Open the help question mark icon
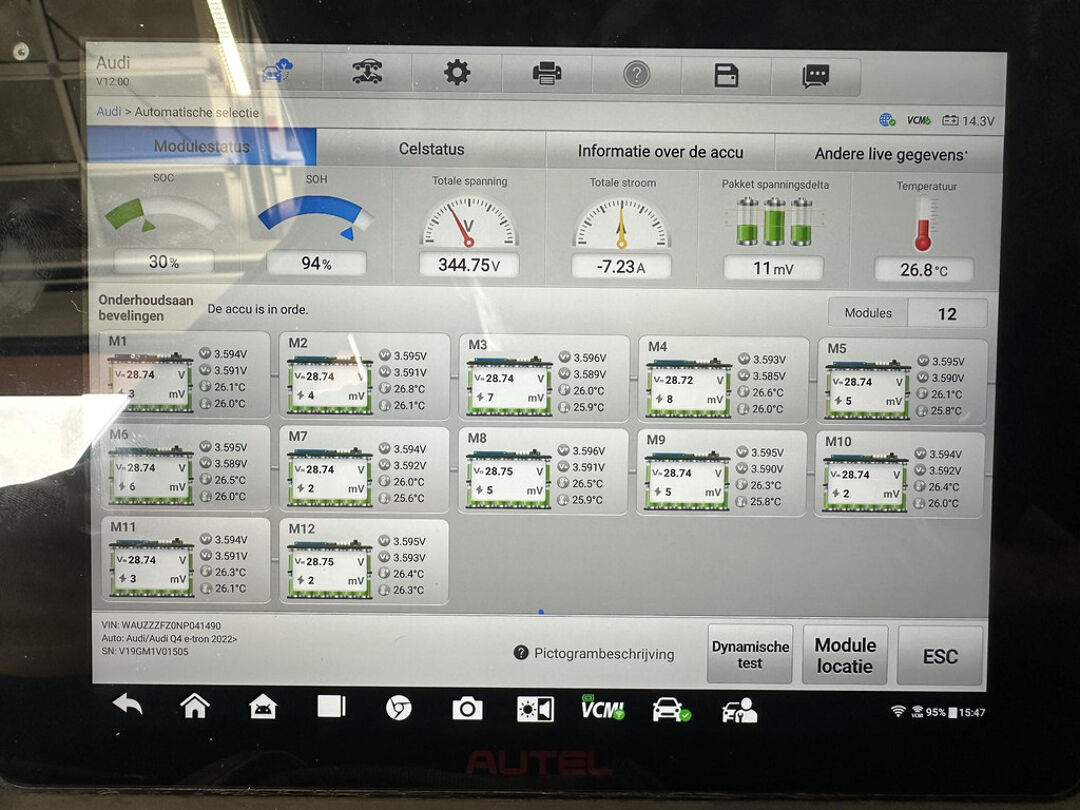The image size is (1080, 810). coord(636,74)
